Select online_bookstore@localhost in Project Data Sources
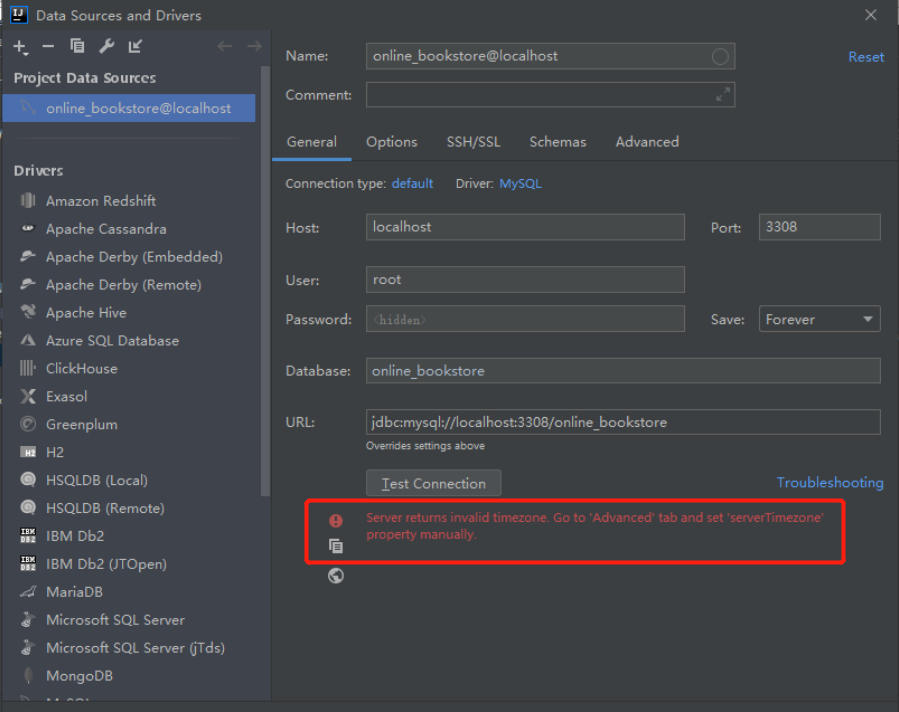 (x=129, y=108)
